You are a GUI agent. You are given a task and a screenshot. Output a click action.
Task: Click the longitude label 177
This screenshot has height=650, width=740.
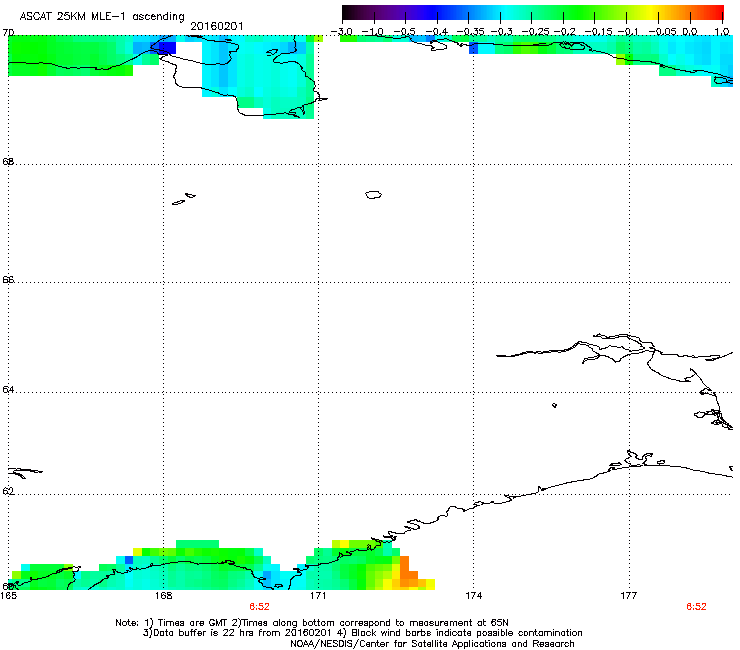(x=629, y=596)
